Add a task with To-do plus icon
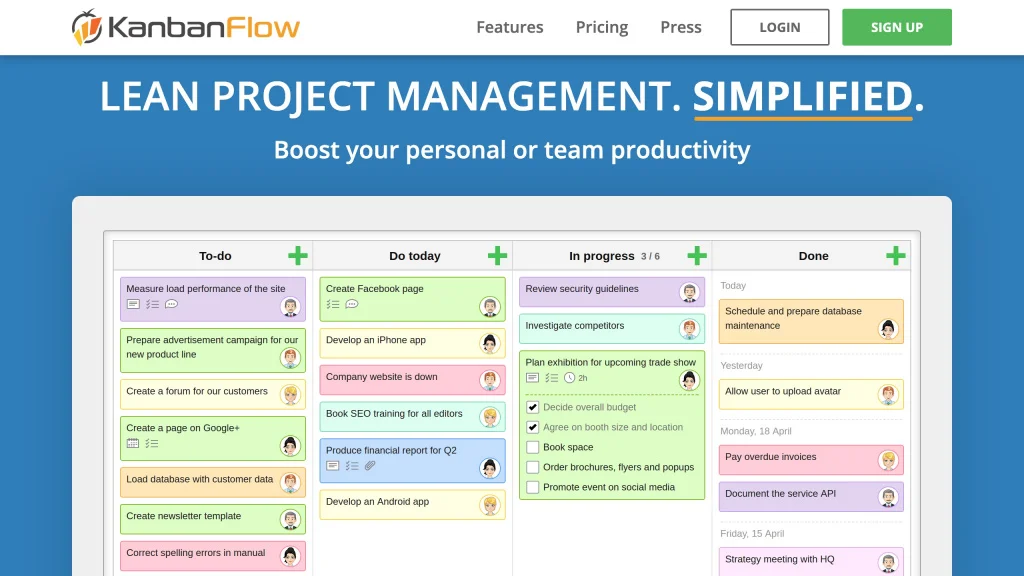This screenshot has width=1024, height=576. pos(297,256)
